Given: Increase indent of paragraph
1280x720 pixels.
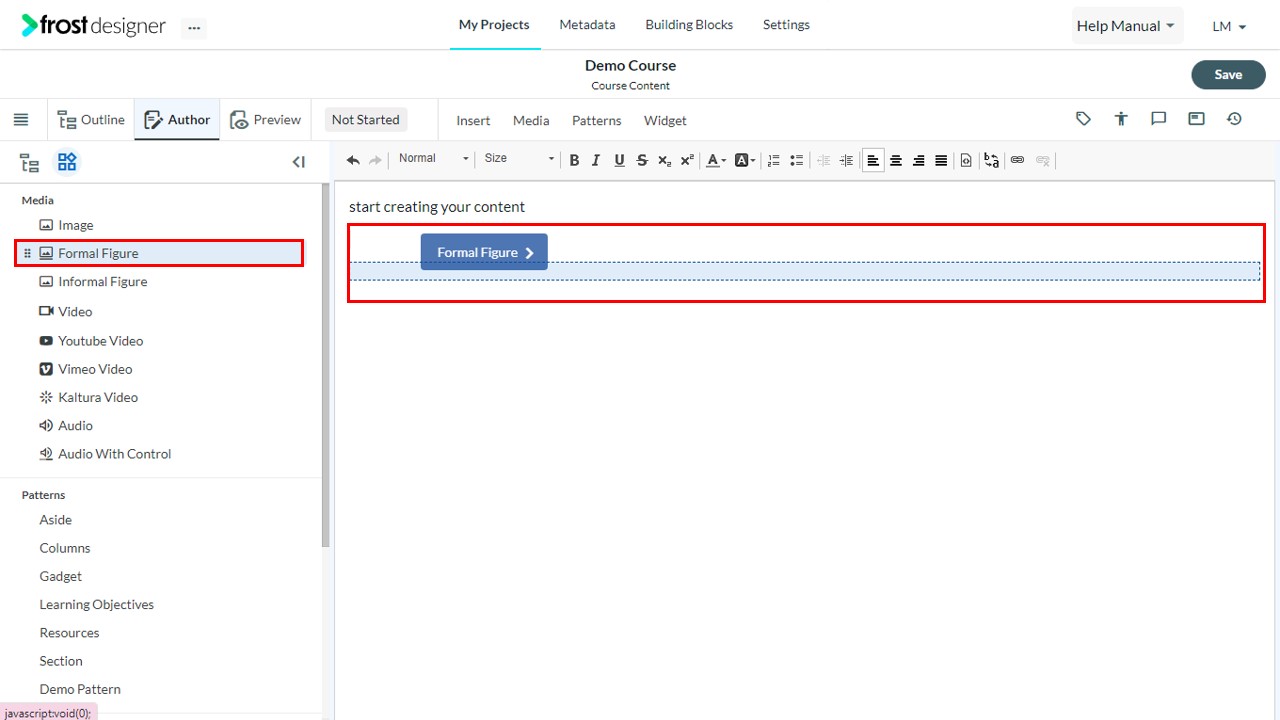Looking at the screenshot, I should 847,160.
